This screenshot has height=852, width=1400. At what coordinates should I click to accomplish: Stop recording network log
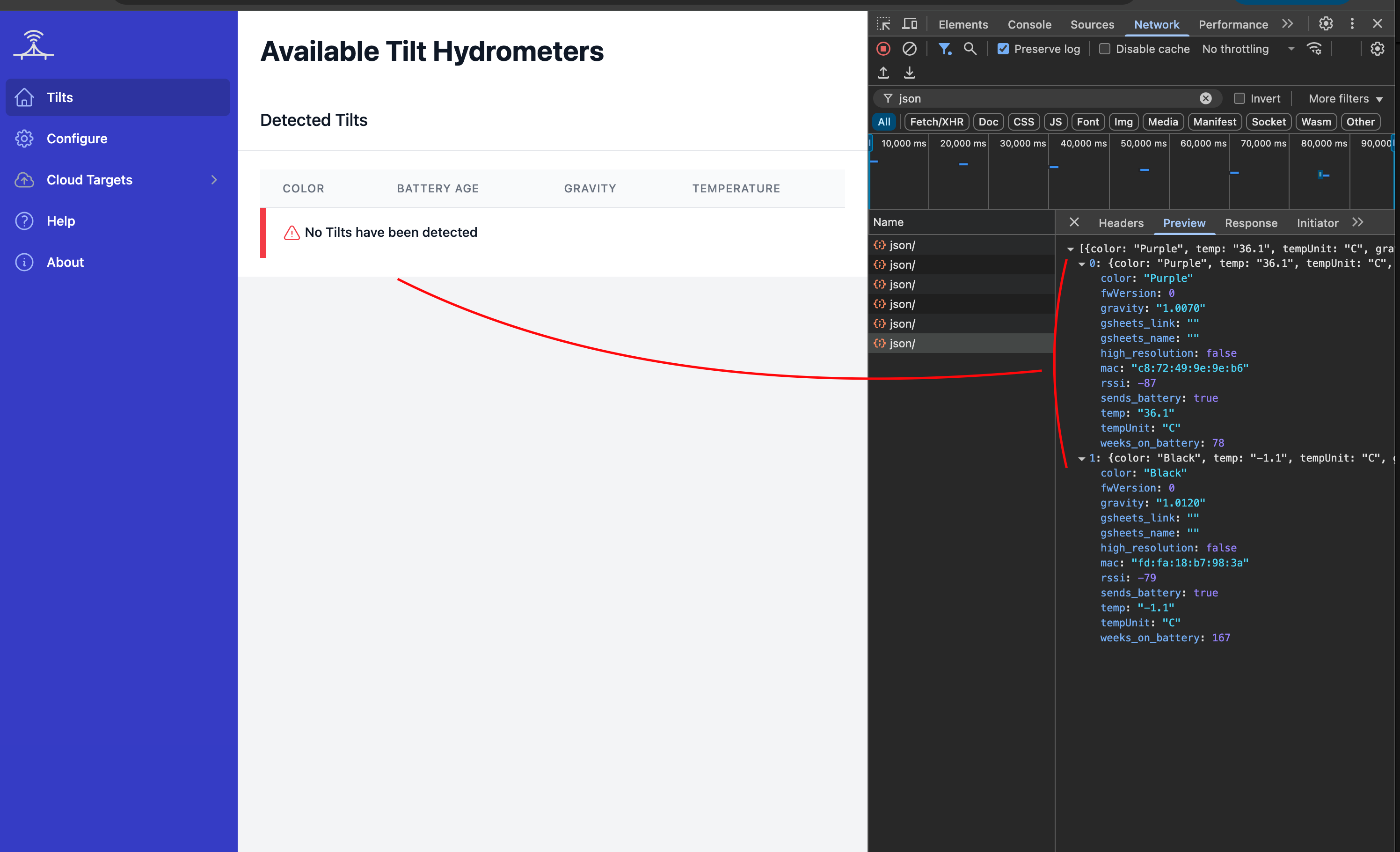[x=883, y=49]
